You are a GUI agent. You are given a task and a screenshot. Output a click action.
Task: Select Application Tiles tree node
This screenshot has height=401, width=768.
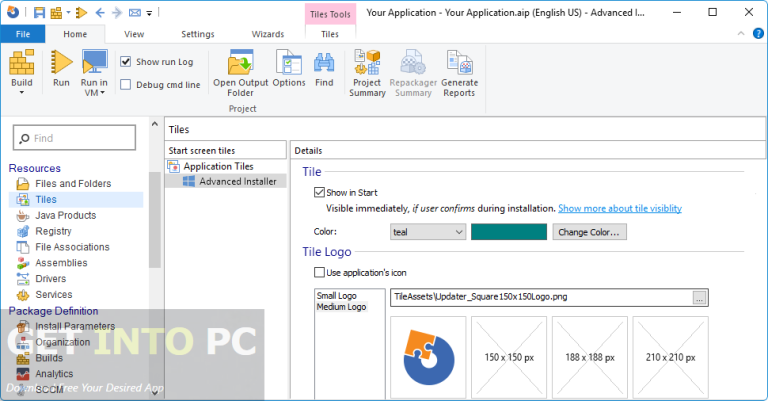pyautogui.click(x=218, y=166)
